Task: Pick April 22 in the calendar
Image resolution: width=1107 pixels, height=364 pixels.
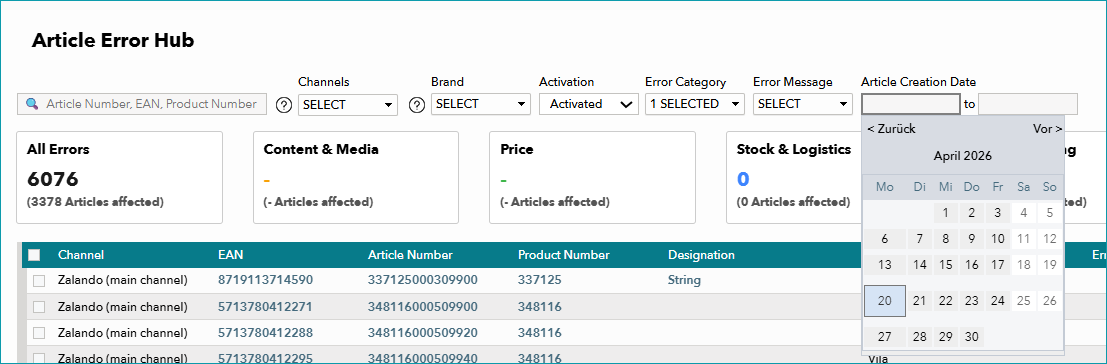Action: pyautogui.click(x=945, y=301)
